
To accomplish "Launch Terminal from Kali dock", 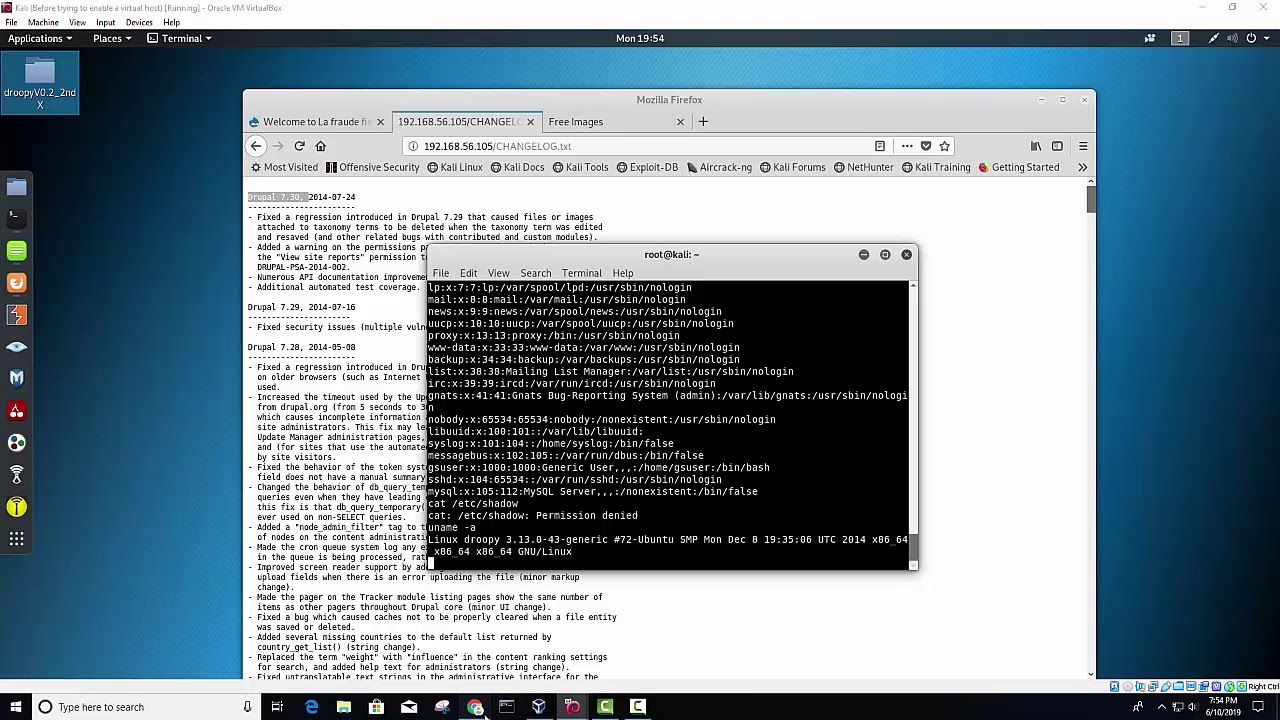I will pyautogui.click(x=16, y=217).
